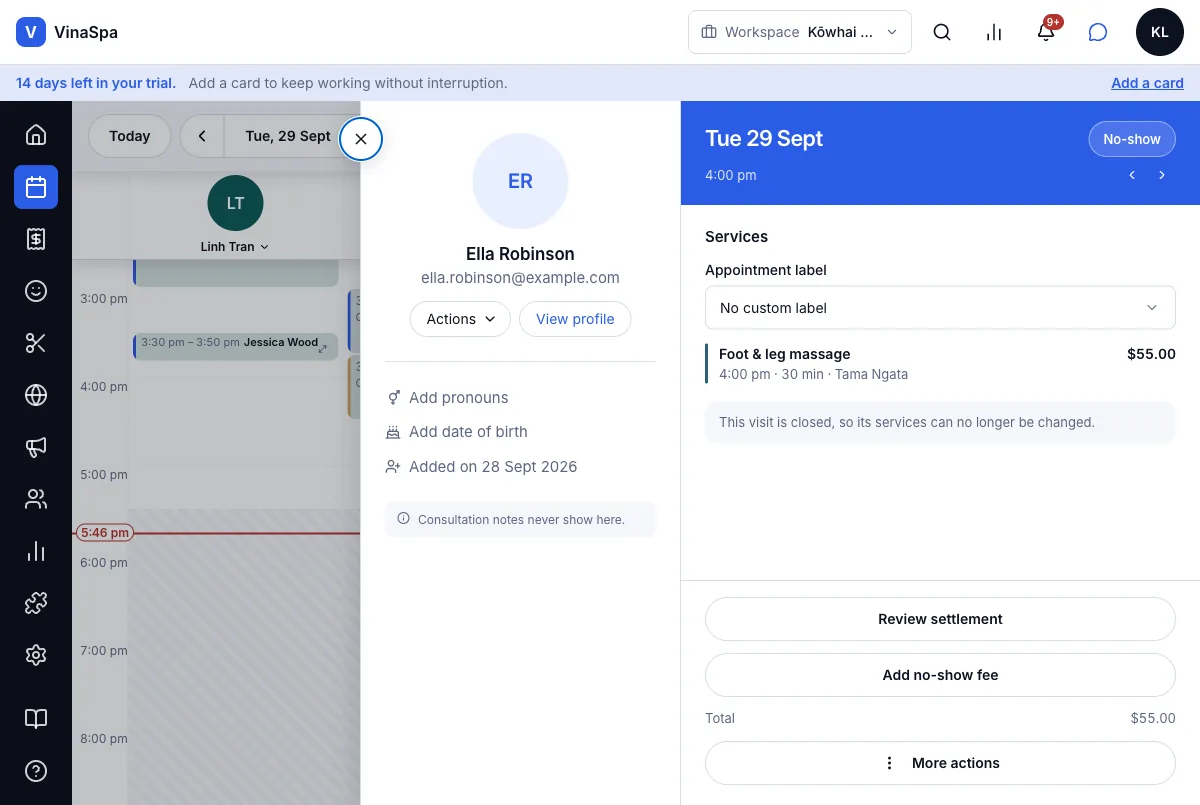Open the Team members icon in sidebar
1200x805 pixels.
tap(36, 499)
